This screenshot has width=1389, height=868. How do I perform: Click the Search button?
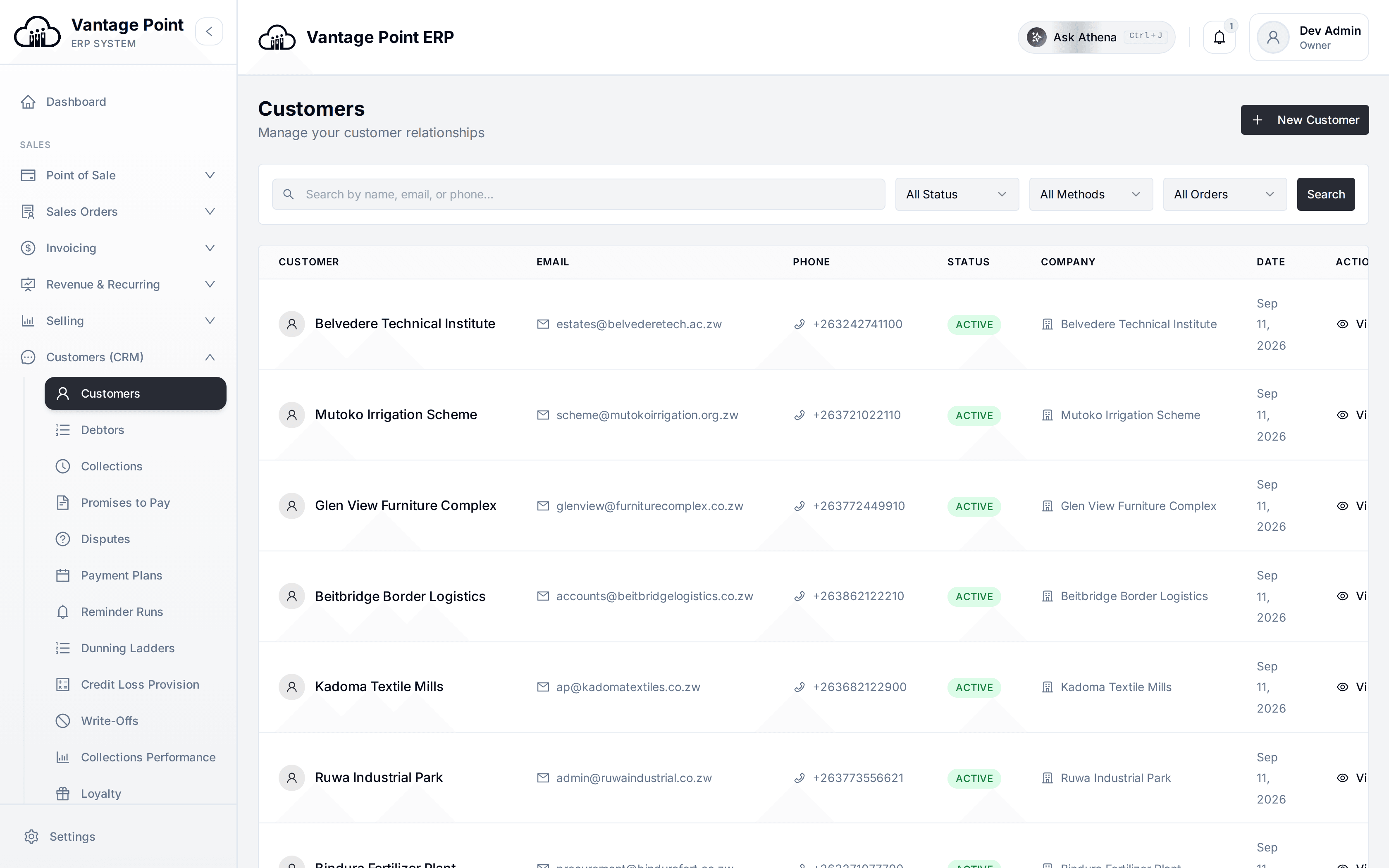[x=1325, y=195]
